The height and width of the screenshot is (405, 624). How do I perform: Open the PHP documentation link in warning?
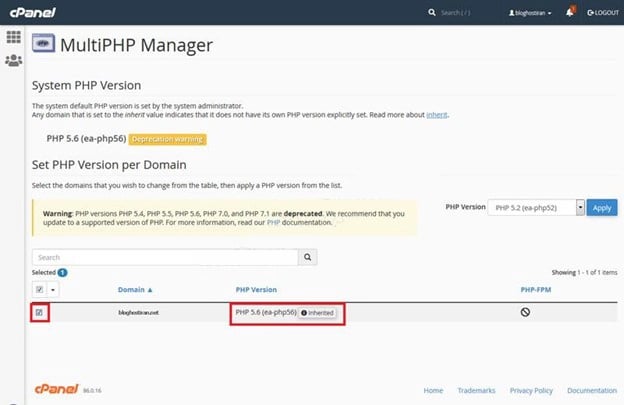pyautogui.click(x=273, y=222)
